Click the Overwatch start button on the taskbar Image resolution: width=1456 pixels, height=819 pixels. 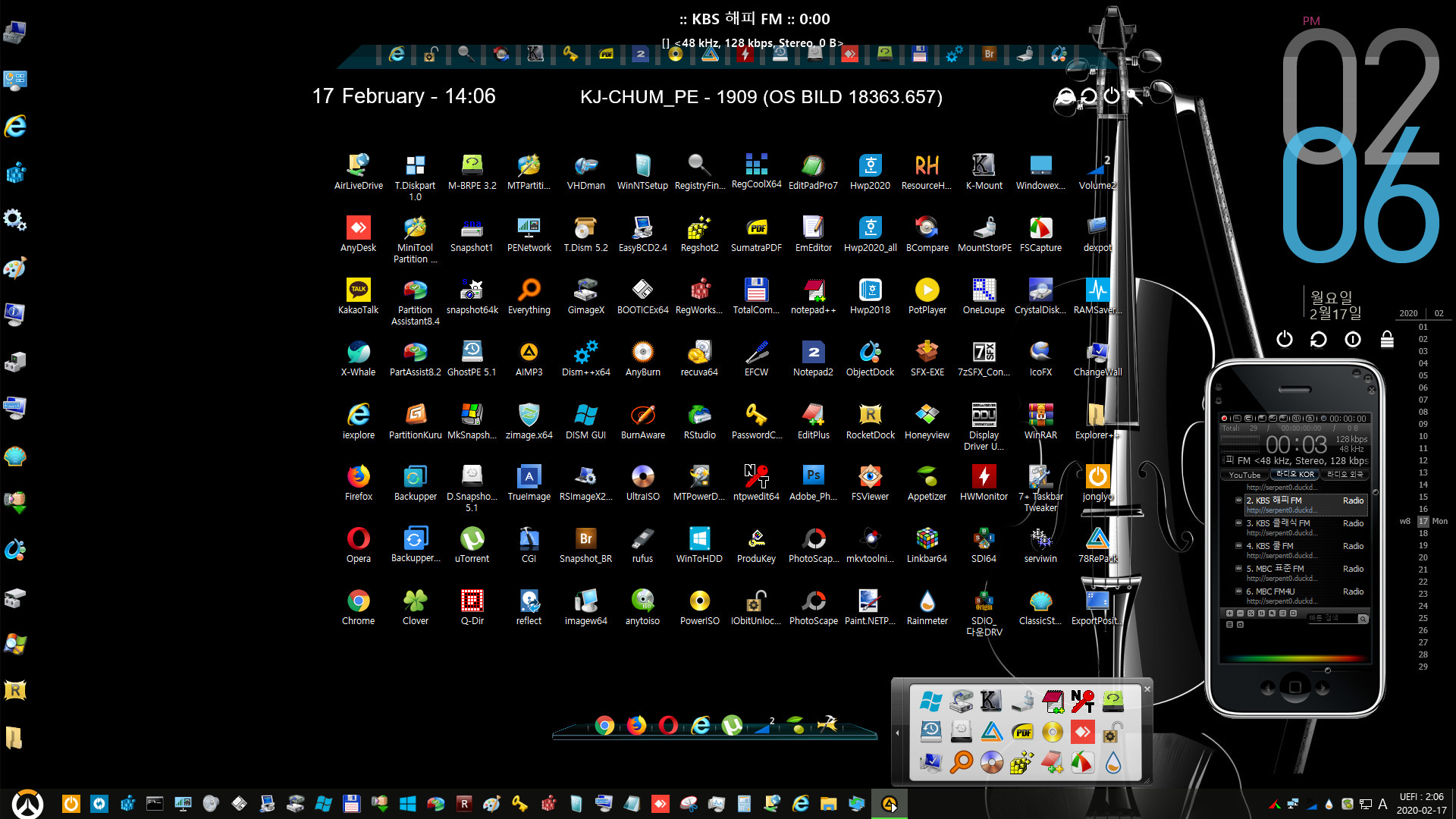click(28, 804)
